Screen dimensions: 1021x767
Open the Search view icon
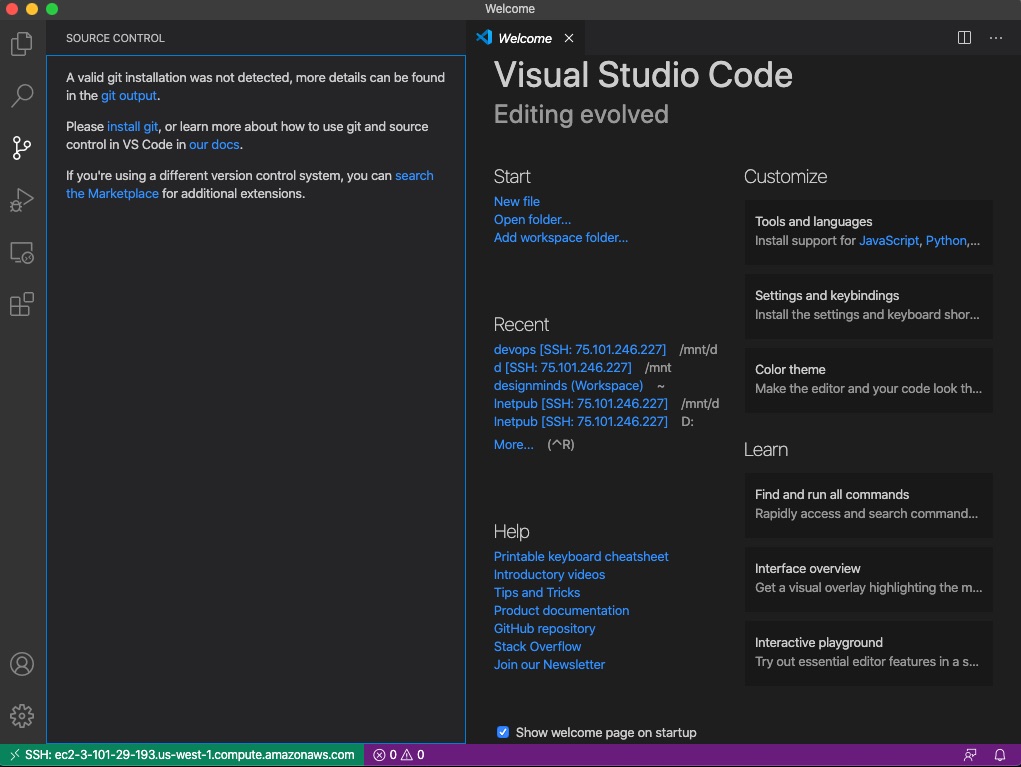coord(22,96)
